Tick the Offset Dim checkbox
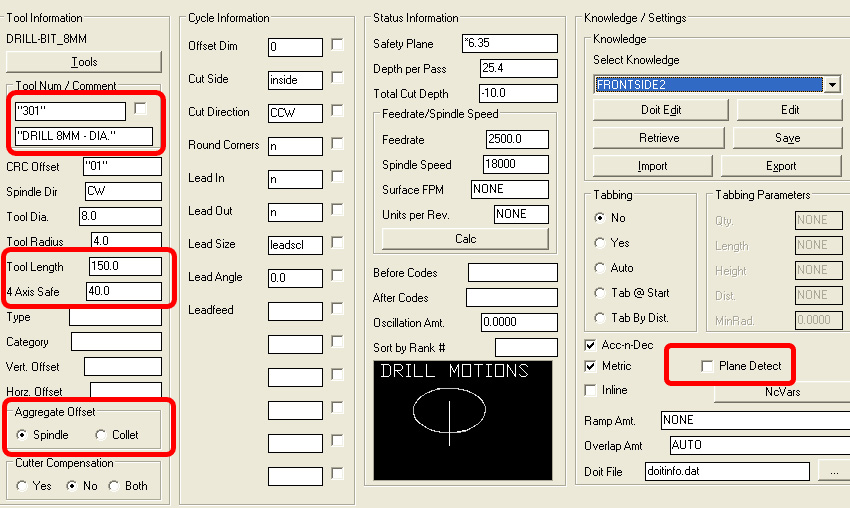Screen dimensions: 850x508 point(337,44)
